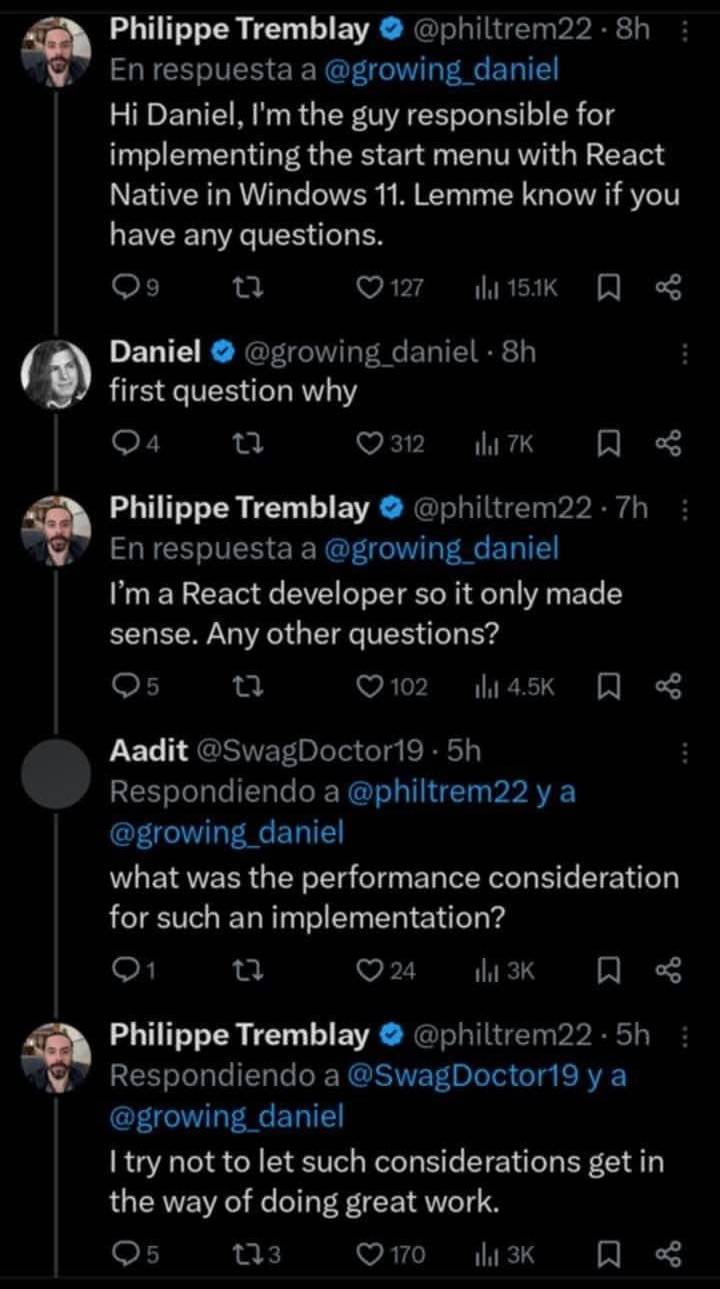Share Daniel's "first question why" tweet
This screenshot has width=720, height=1289.
coord(668,443)
